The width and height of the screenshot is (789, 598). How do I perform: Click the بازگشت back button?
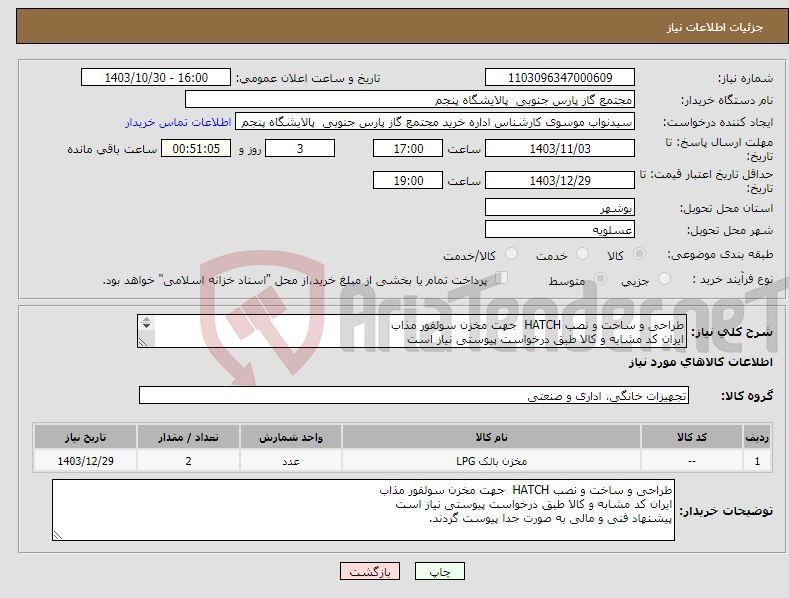click(x=370, y=571)
